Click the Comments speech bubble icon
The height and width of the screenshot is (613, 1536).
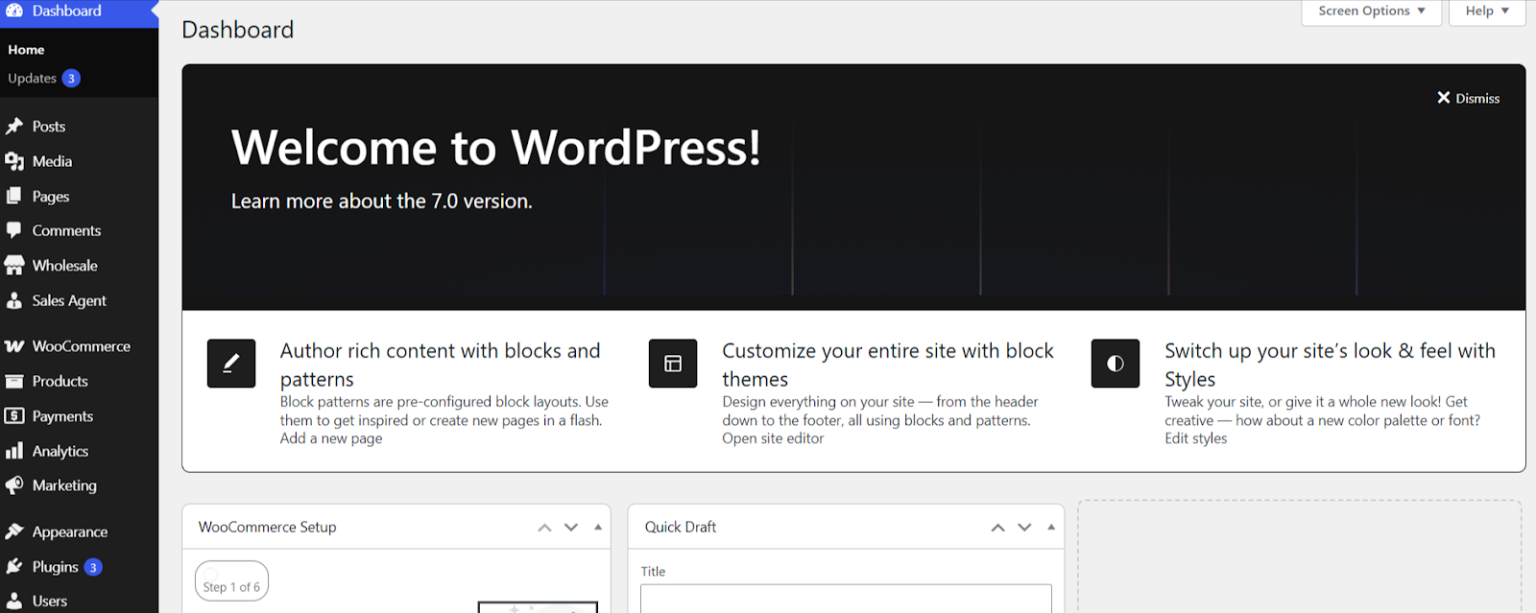click(14, 231)
